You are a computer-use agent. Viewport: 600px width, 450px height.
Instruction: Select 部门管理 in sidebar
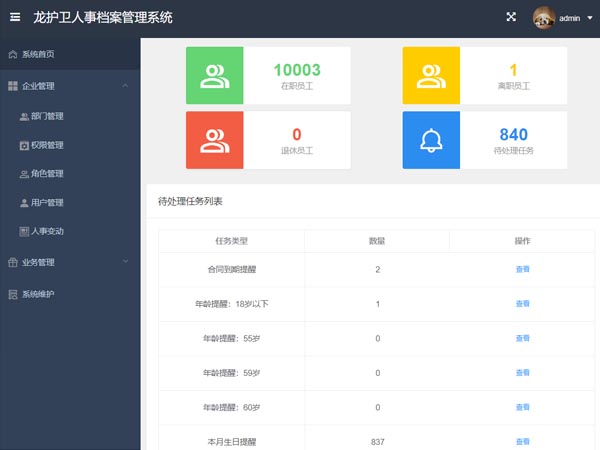coord(47,116)
